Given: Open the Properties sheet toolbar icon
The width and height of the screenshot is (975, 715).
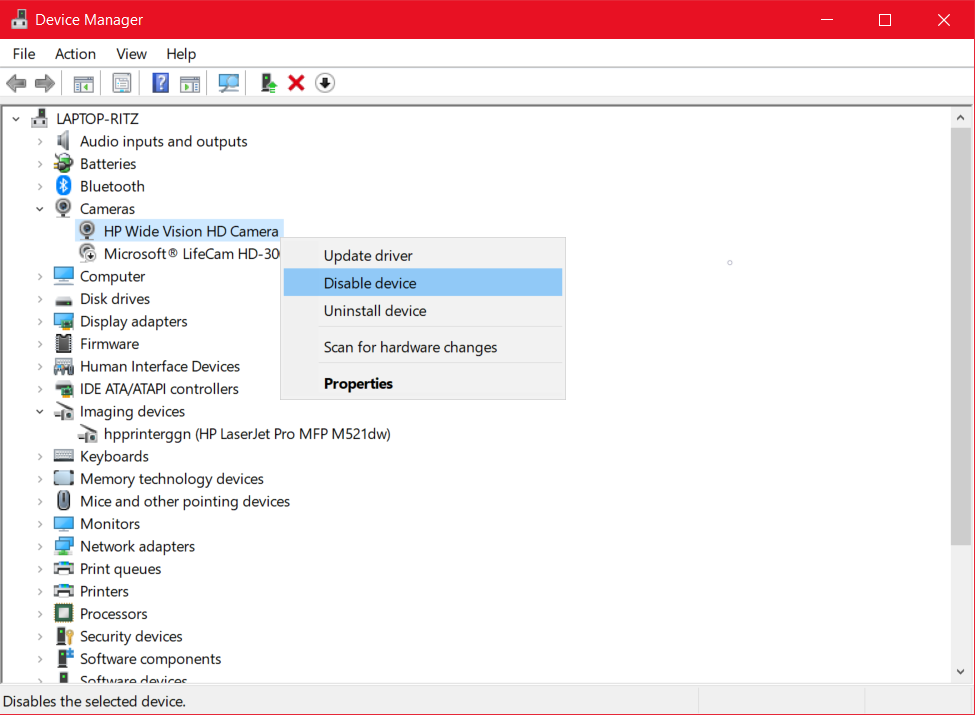Looking at the screenshot, I should pos(122,83).
